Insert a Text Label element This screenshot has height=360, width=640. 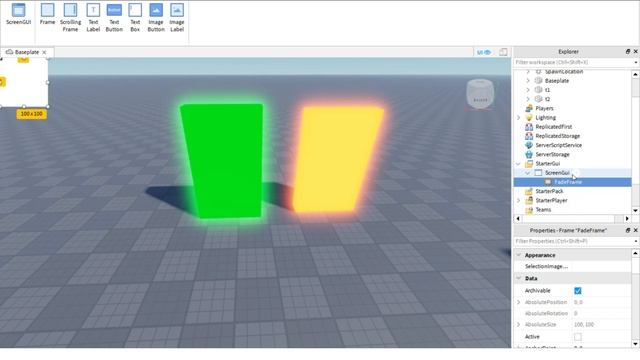pyautogui.click(x=93, y=18)
